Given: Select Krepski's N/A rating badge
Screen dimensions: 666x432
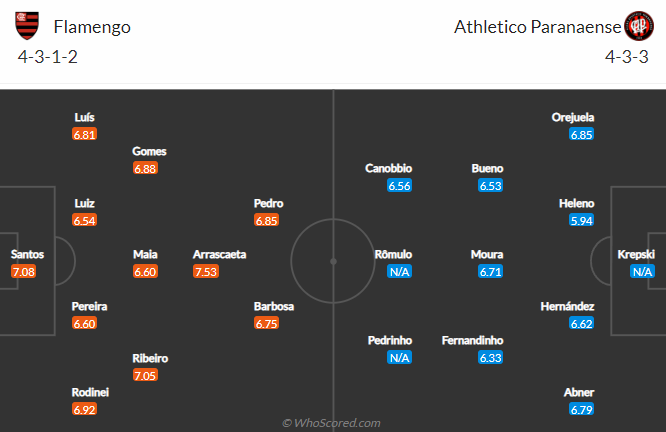Looking at the screenshot, I should 642,272.
